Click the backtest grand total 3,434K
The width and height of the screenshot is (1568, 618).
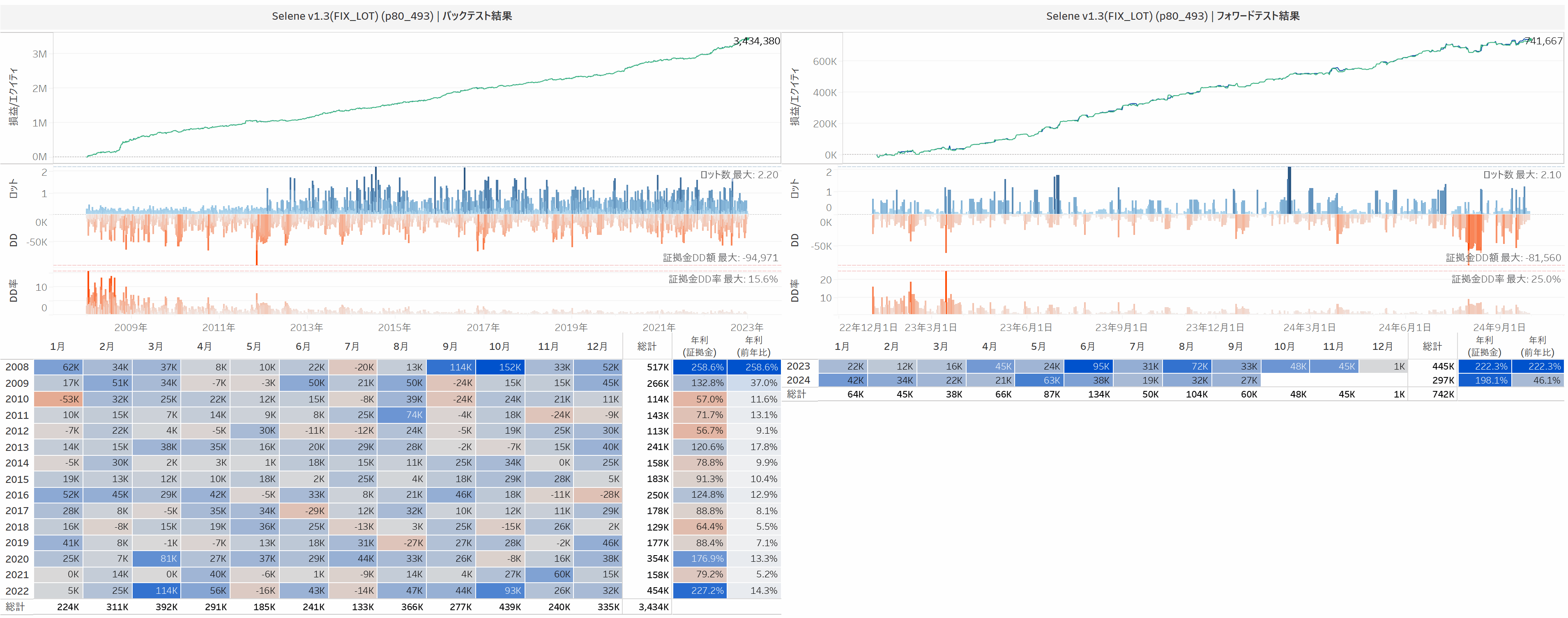pos(653,607)
